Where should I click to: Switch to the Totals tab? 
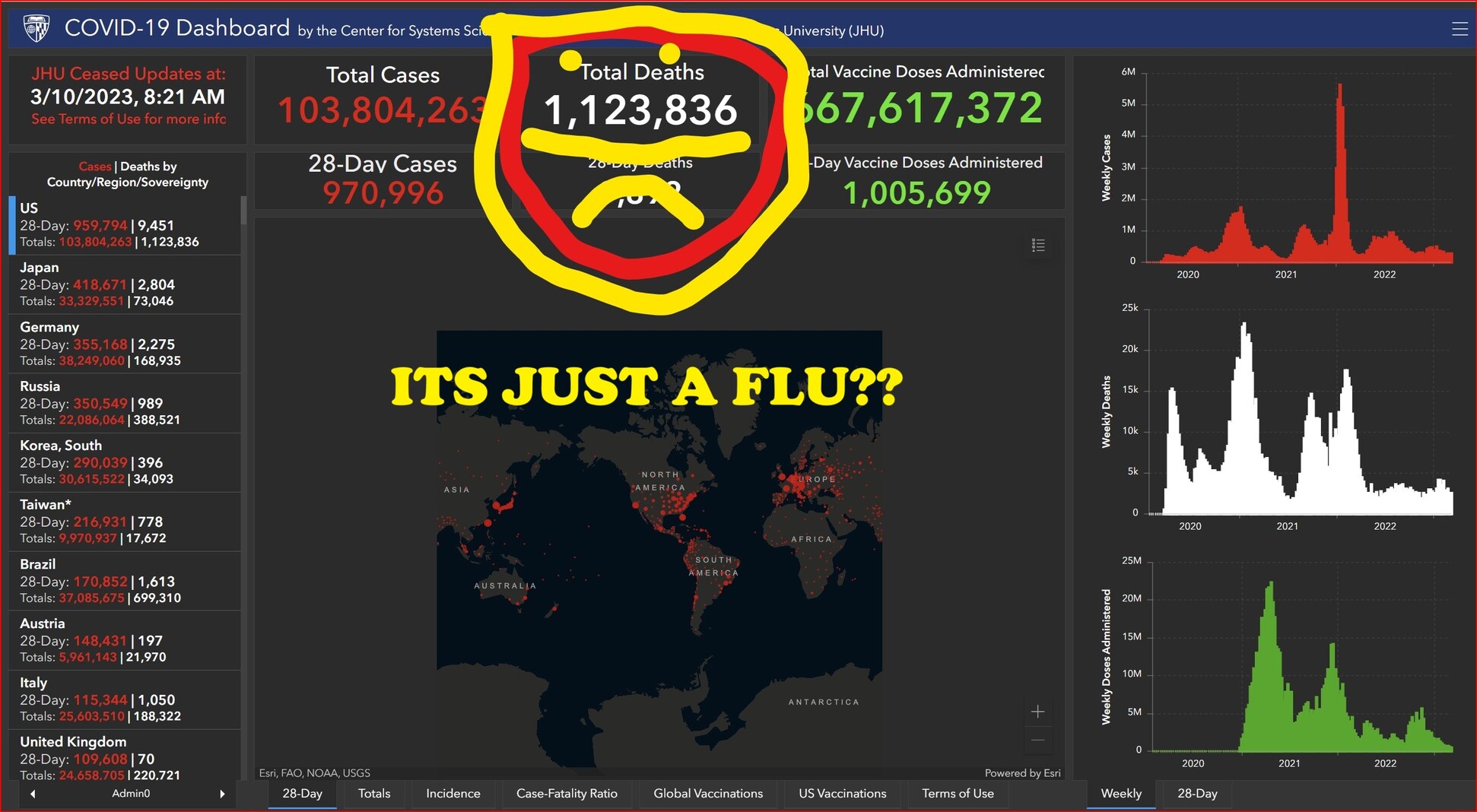point(373,793)
